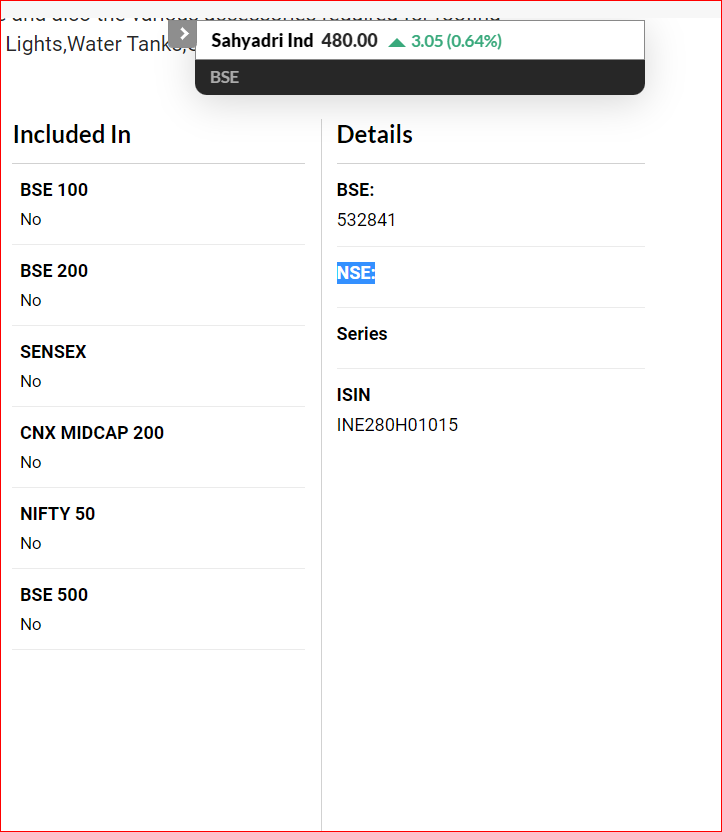Click the CNX MIDCAP 200 label

(92, 433)
